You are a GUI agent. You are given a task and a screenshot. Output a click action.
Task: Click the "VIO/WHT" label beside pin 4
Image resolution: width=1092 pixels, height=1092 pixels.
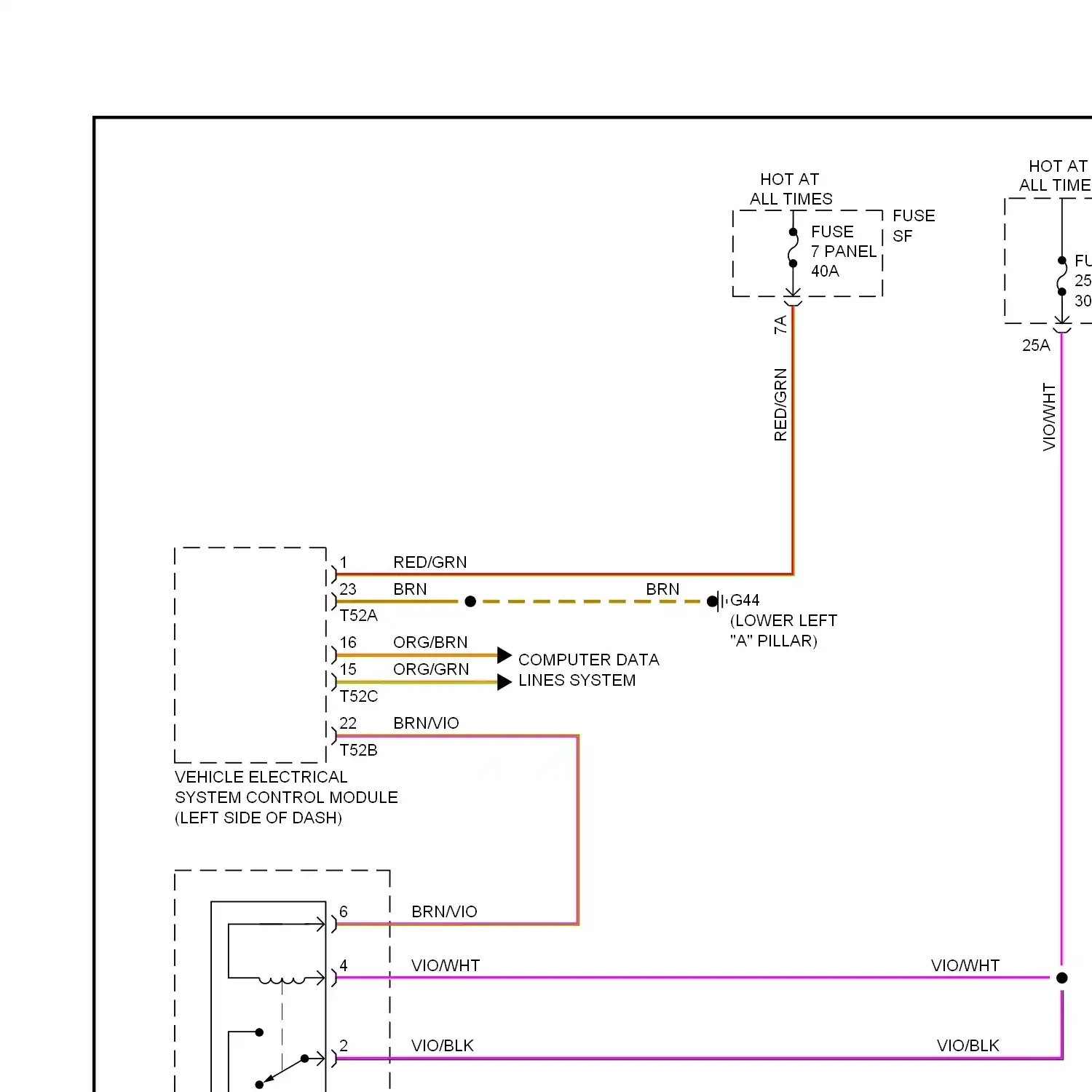click(x=446, y=965)
